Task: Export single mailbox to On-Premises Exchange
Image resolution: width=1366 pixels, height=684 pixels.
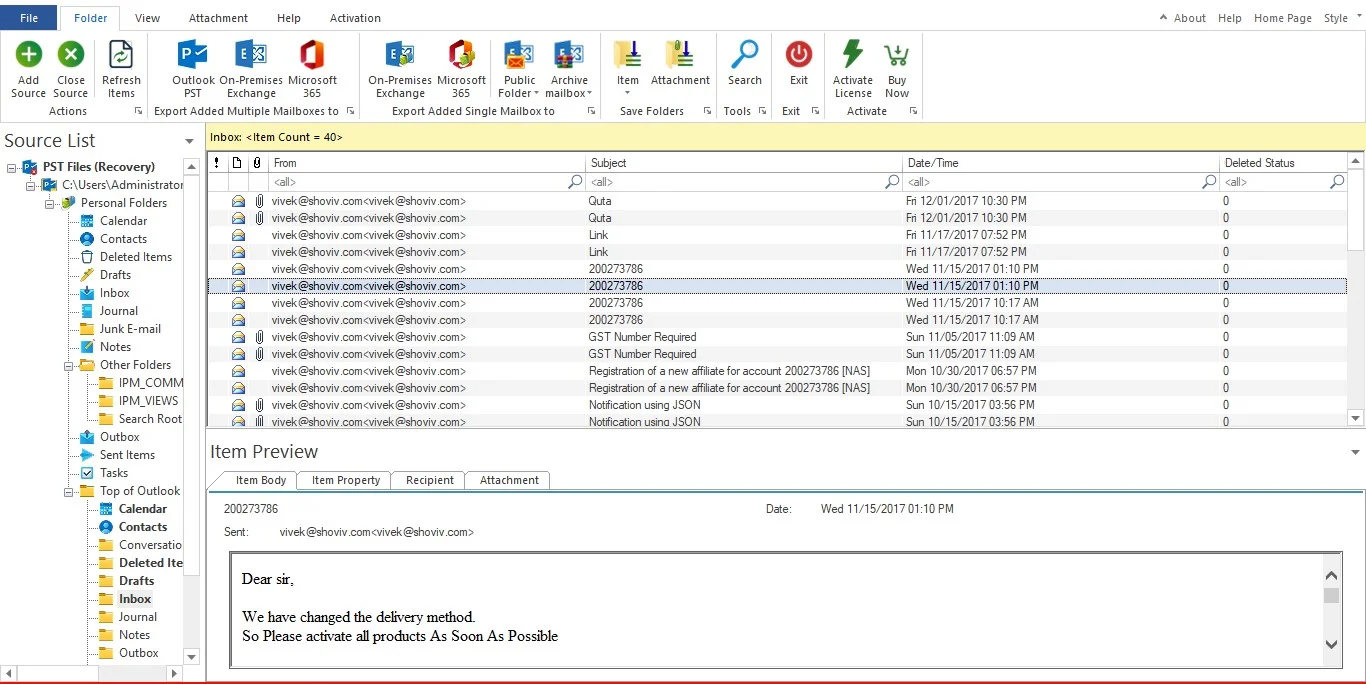Action: coord(400,68)
